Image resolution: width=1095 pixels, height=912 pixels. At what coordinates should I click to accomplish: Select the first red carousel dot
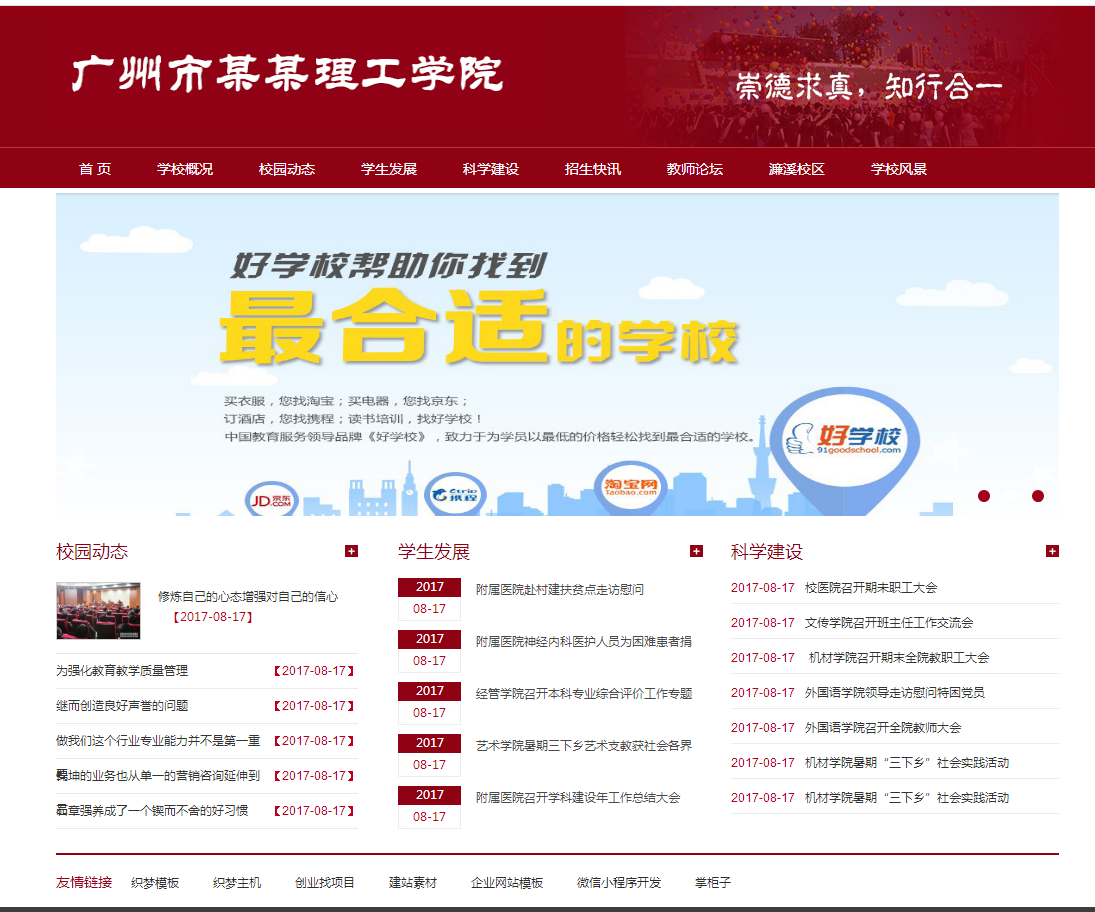click(984, 496)
